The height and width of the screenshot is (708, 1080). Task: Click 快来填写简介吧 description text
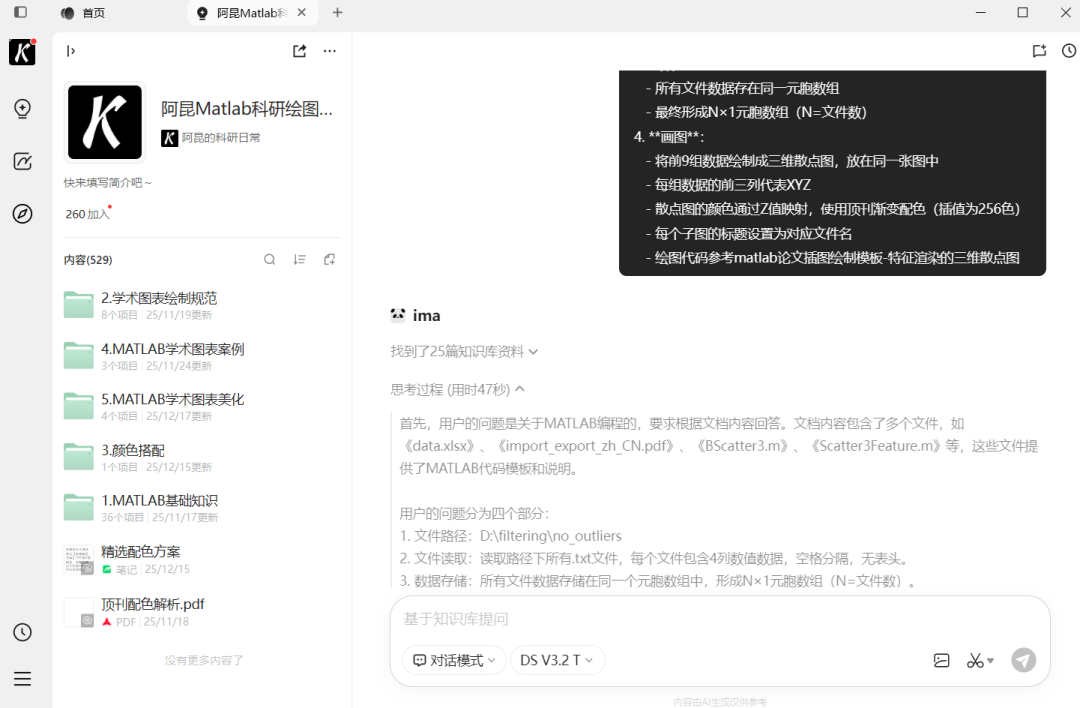[x=107, y=183]
